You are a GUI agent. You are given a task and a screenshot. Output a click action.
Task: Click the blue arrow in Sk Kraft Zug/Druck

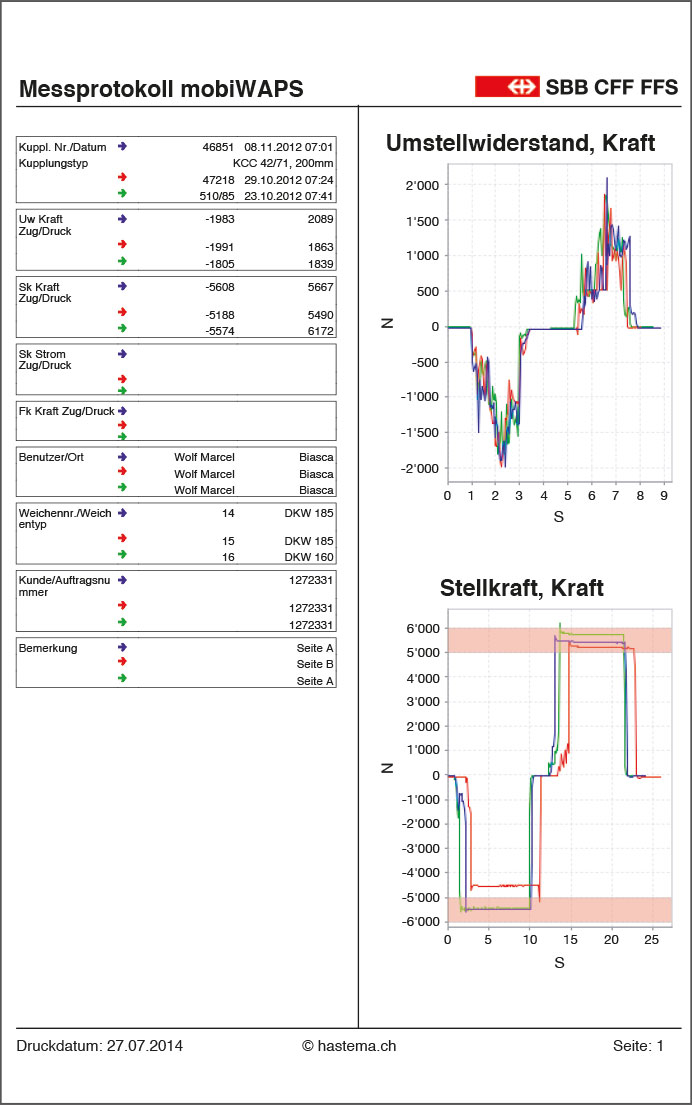pos(122,286)
